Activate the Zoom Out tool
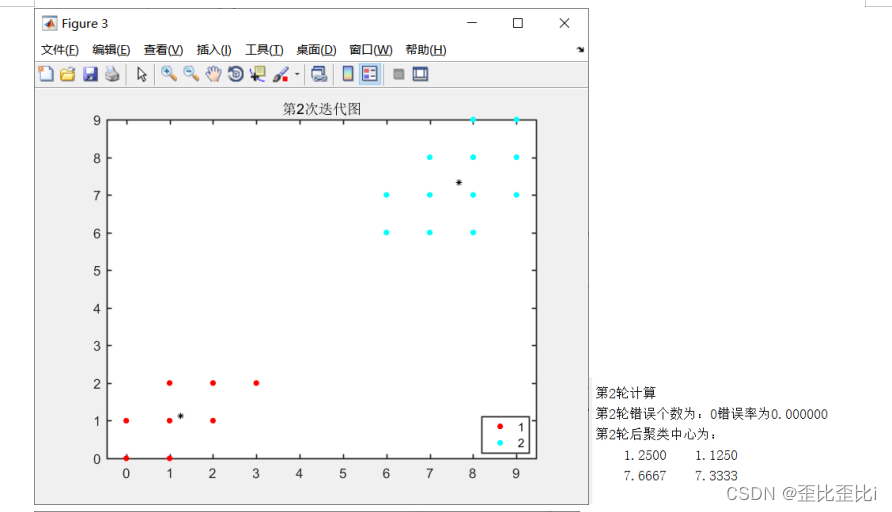 pos(191,74)
